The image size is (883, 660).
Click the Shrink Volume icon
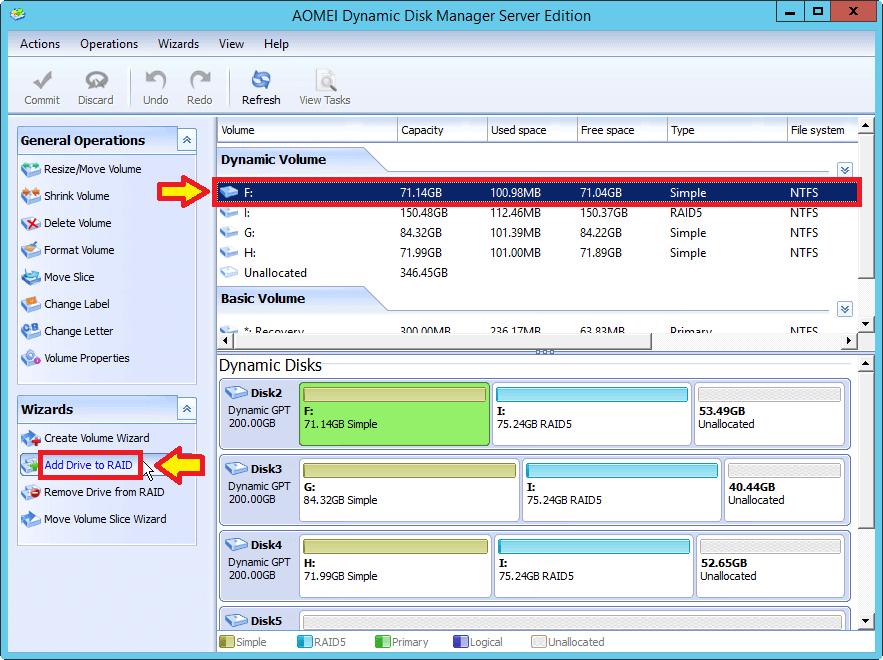pos(31,196)
